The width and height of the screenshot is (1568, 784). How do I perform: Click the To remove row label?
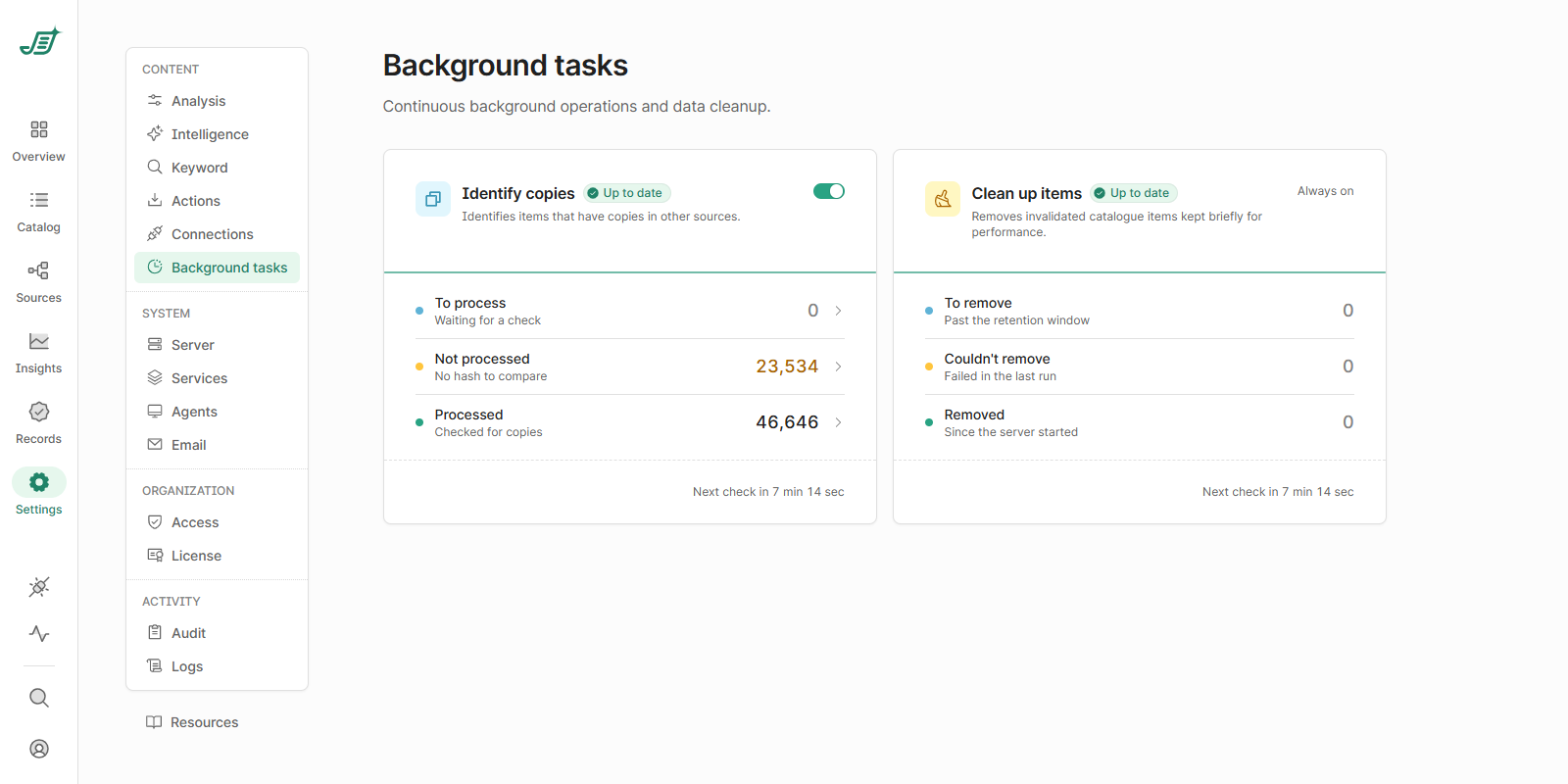click(978, 303)
